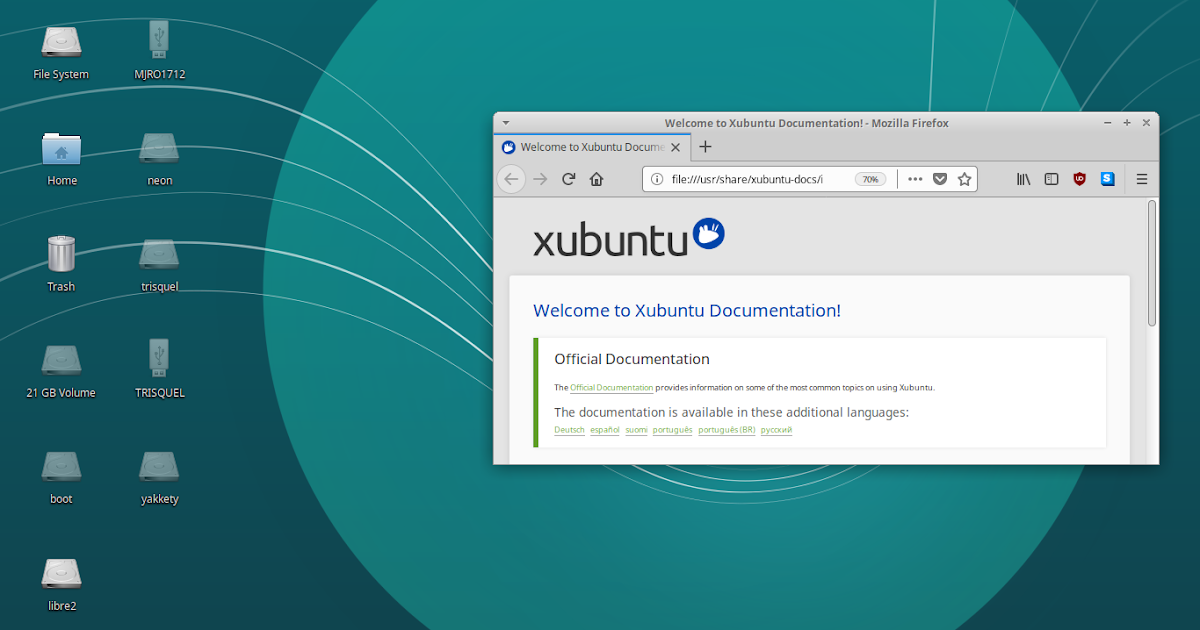Image resolution: width=1200 pixels, height=630 pixels.
Task: Select the TRISQUEL USB drive icon
Action: [159, 357]
